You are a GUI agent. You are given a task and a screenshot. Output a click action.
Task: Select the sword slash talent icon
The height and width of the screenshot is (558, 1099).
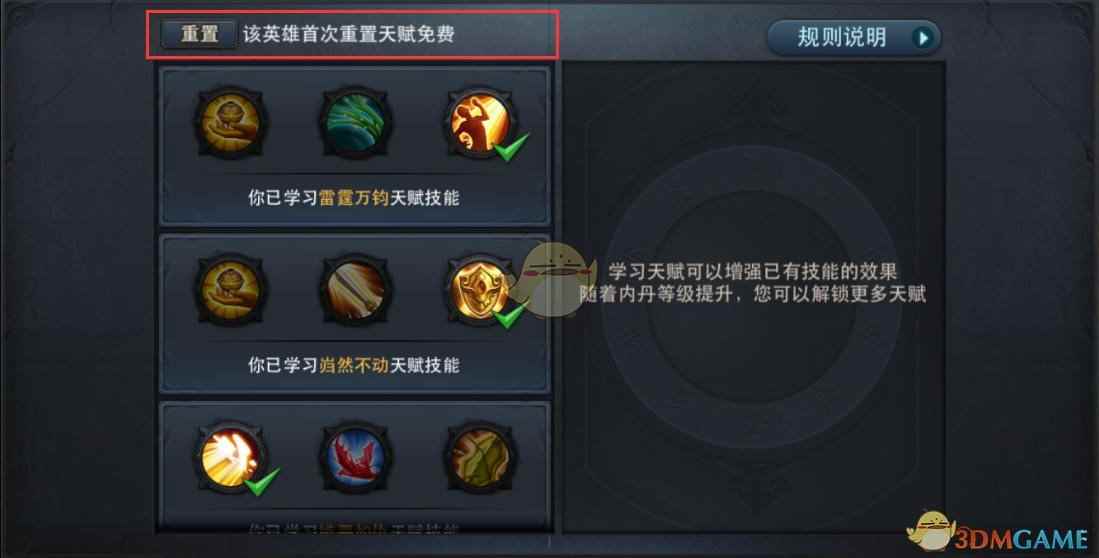click(x=355, y=290)
